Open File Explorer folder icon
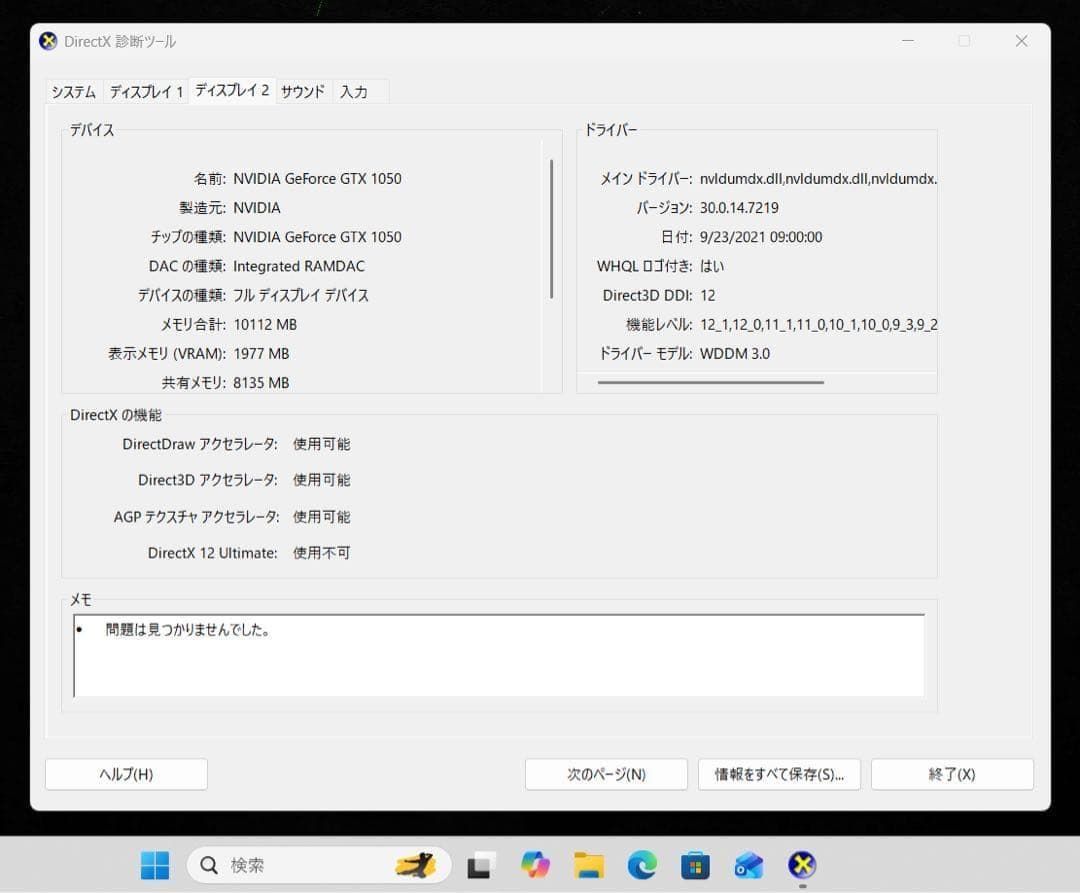This screenshot has width=1080, height=893. [589, 865]
